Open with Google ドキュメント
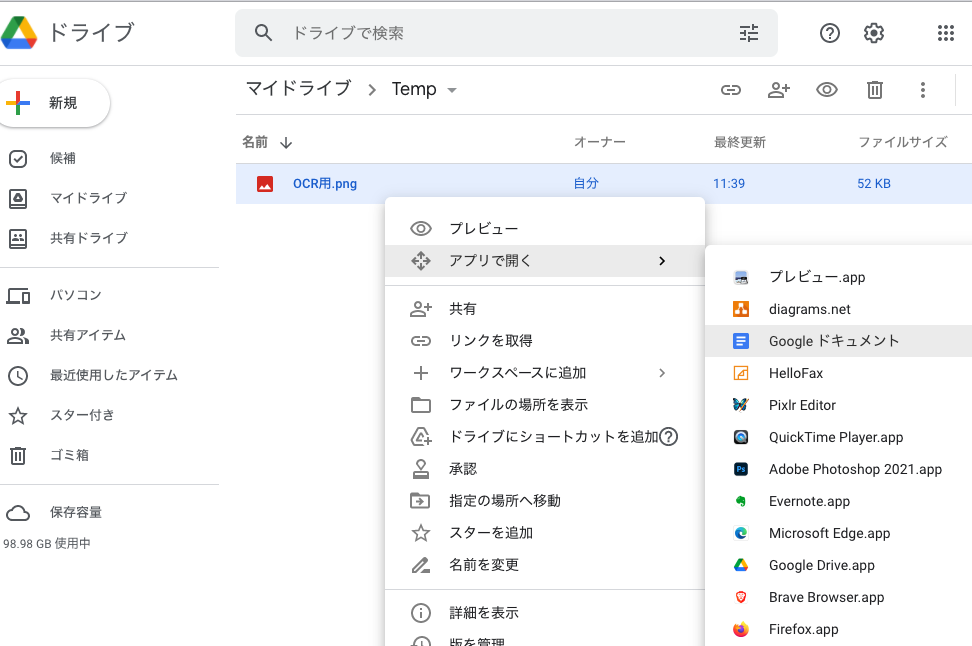This screenshot has height=646, width=972. [839, 341]
